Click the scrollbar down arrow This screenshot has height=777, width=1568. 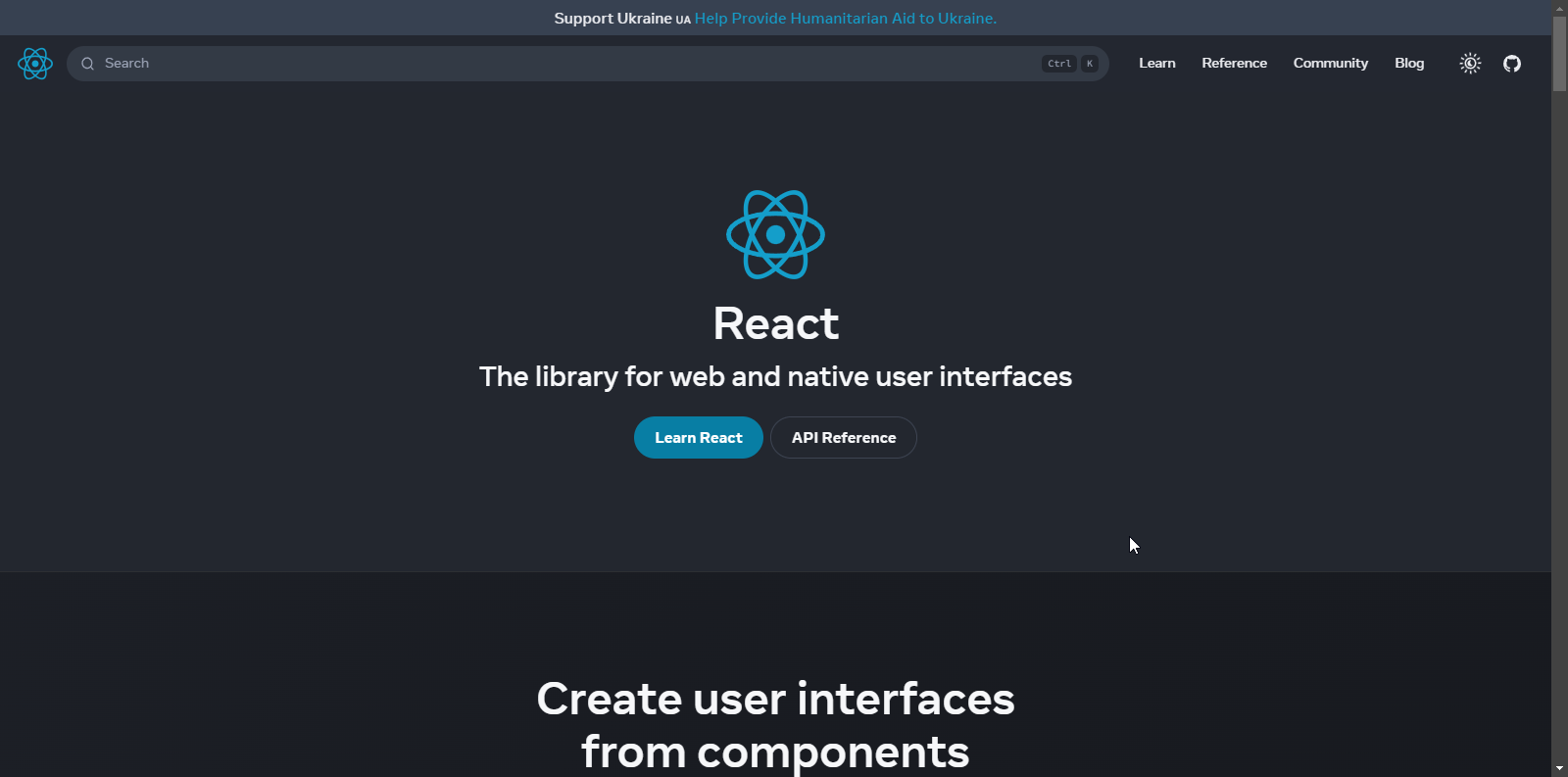coord(1559,769)
